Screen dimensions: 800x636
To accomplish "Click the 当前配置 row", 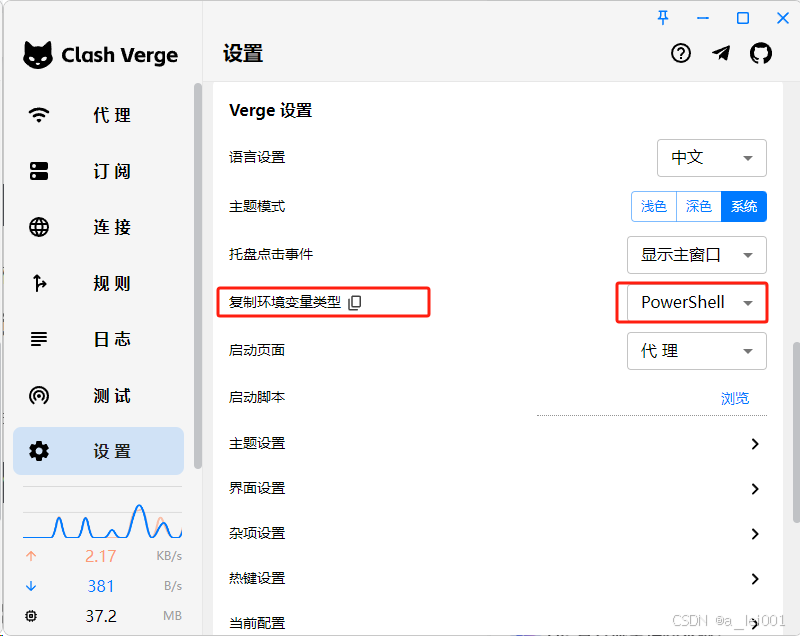I will (x=497, y=623).
